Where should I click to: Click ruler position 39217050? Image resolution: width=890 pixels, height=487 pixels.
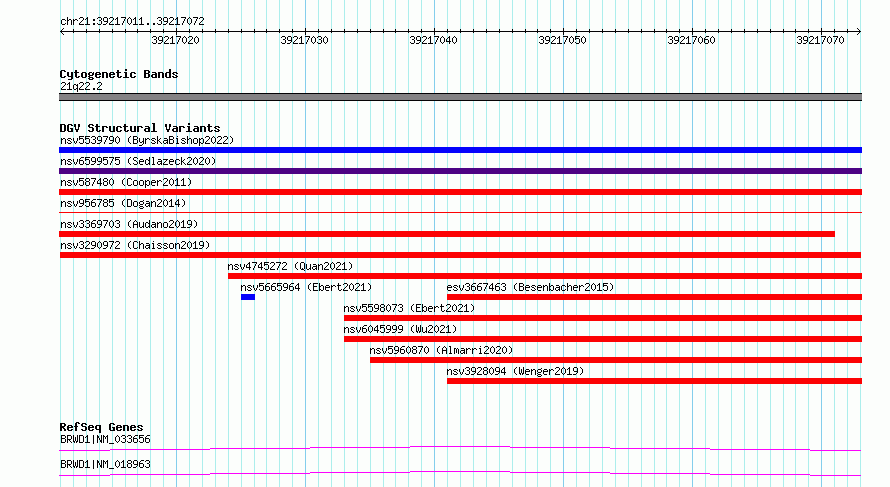click(562, 40)
